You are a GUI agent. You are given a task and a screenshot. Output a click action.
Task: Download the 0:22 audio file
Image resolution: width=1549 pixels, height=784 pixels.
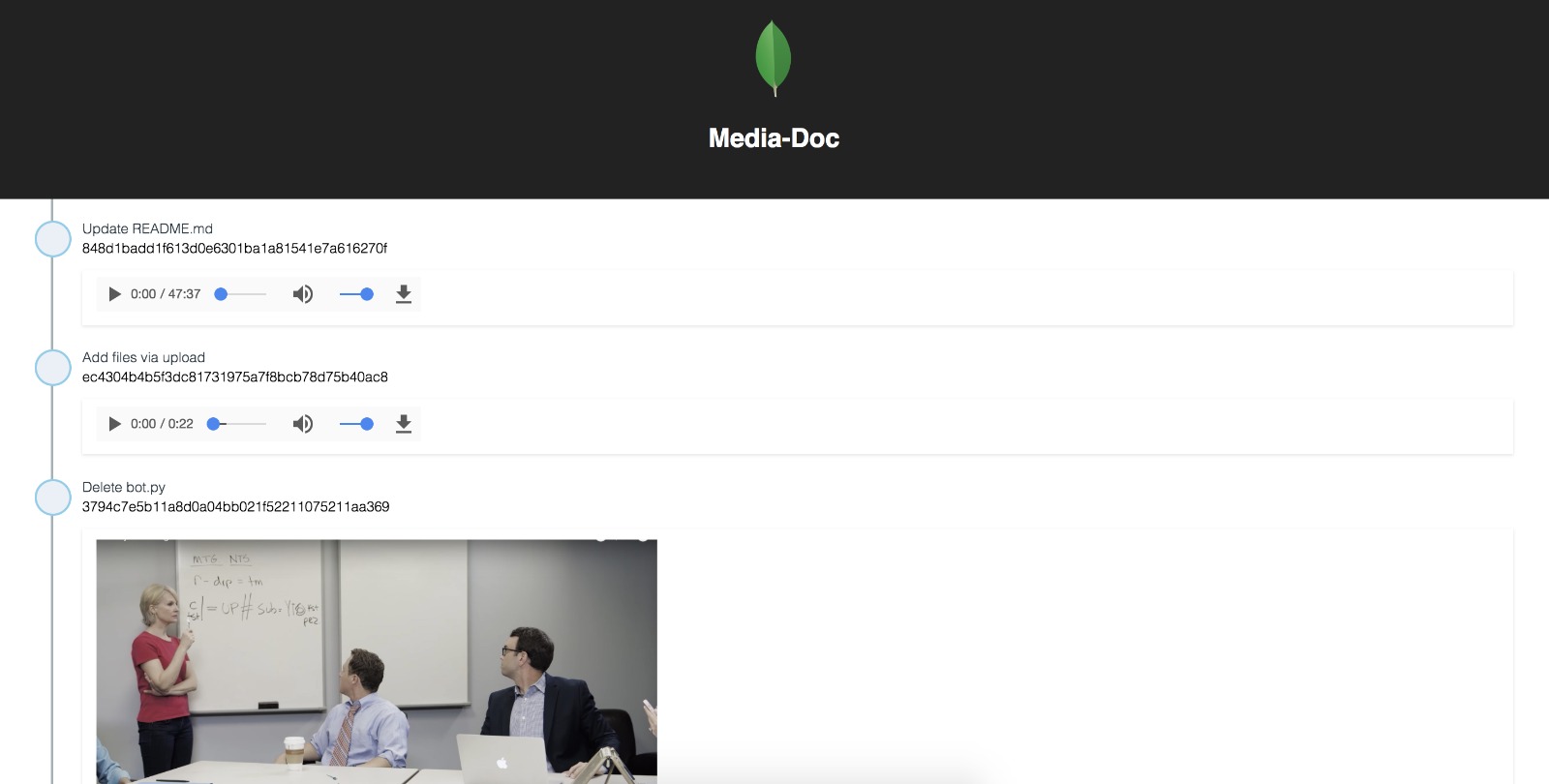point(404,424)
